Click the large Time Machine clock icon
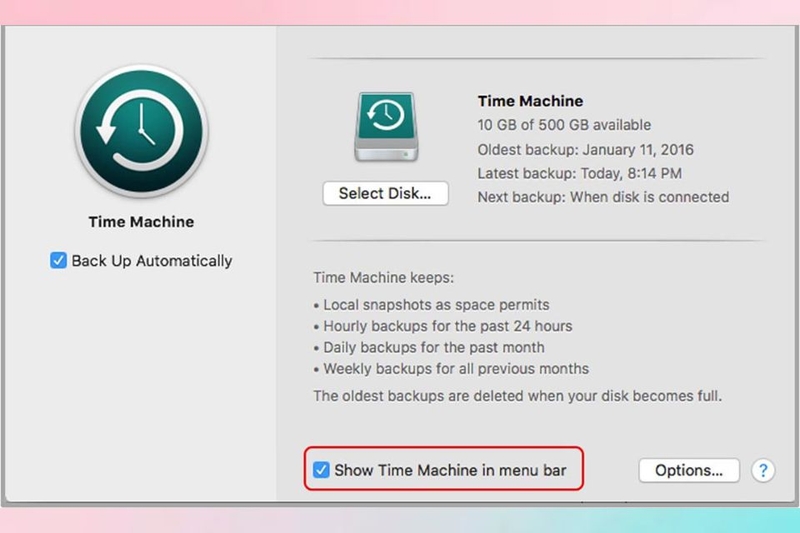Image resolution: width=800 pixels, height=533 pixels. [x=141, y=131]
